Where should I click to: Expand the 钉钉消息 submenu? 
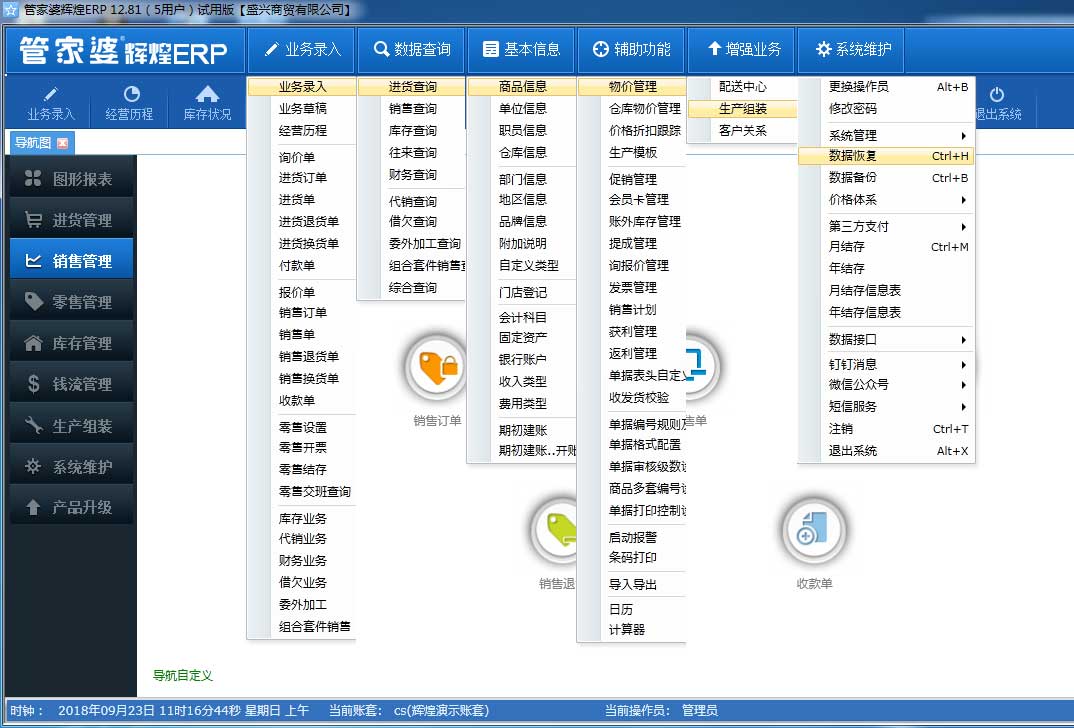[x=886, y=364]
